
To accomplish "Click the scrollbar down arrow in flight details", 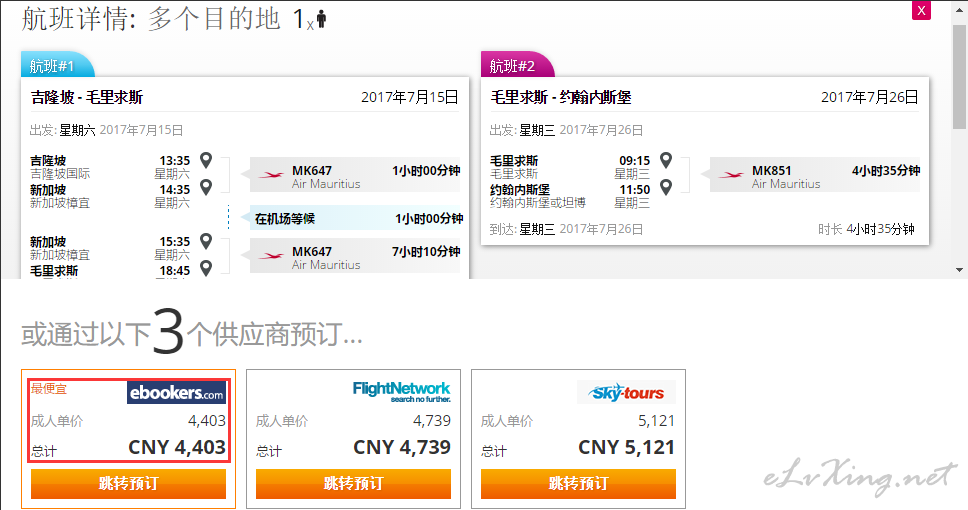I will click(x=959, y=271).
